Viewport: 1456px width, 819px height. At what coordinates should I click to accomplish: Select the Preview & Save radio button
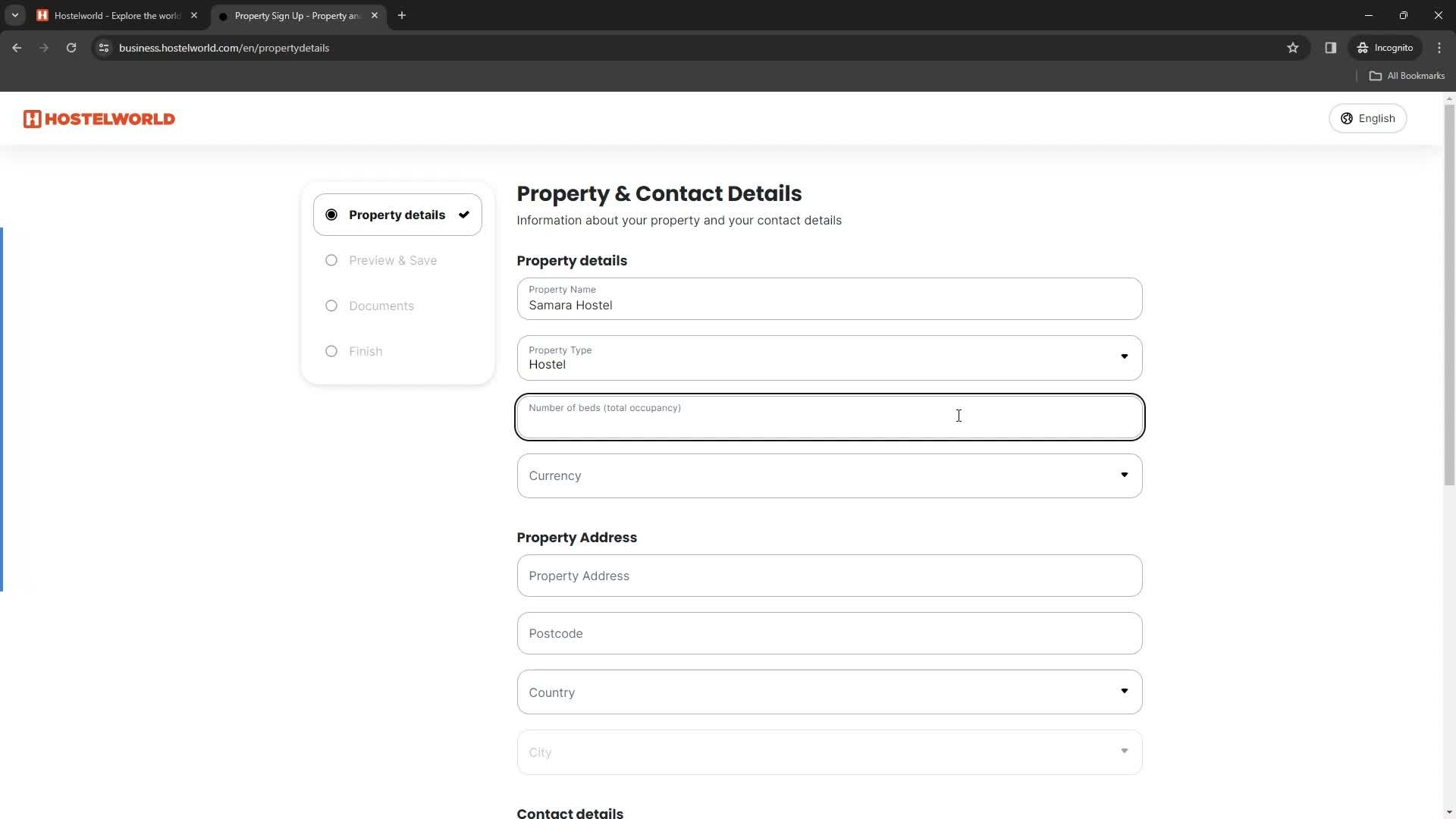pyautogui.click(x=332, y=260)
